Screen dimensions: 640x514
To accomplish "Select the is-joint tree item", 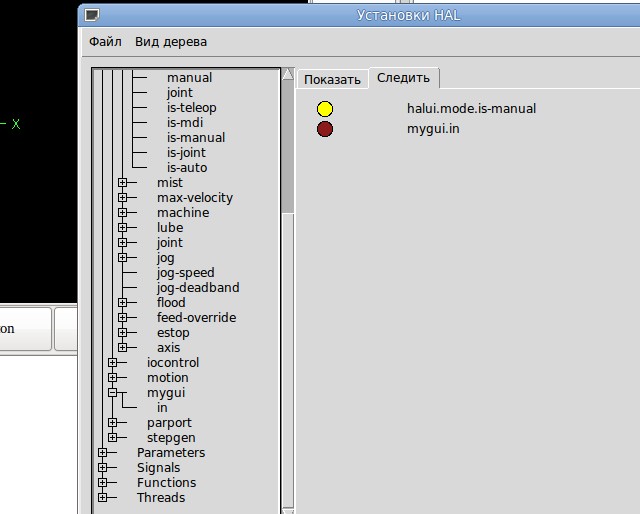I will (x=186, y=153).
